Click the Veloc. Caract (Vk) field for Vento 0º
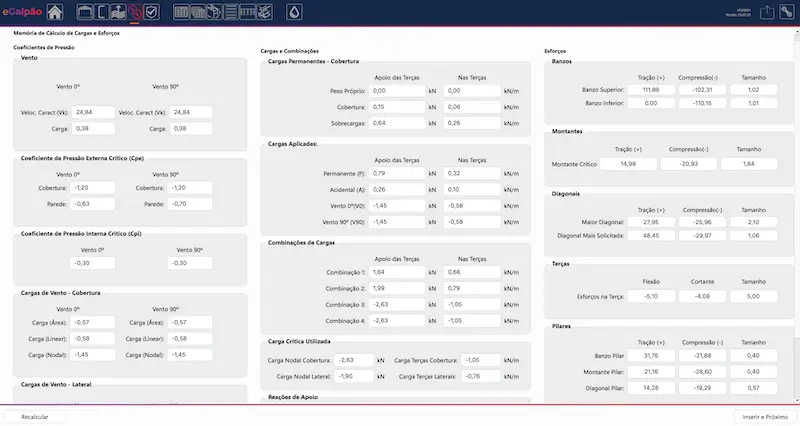800x426 pixels. tap(95, 112)
